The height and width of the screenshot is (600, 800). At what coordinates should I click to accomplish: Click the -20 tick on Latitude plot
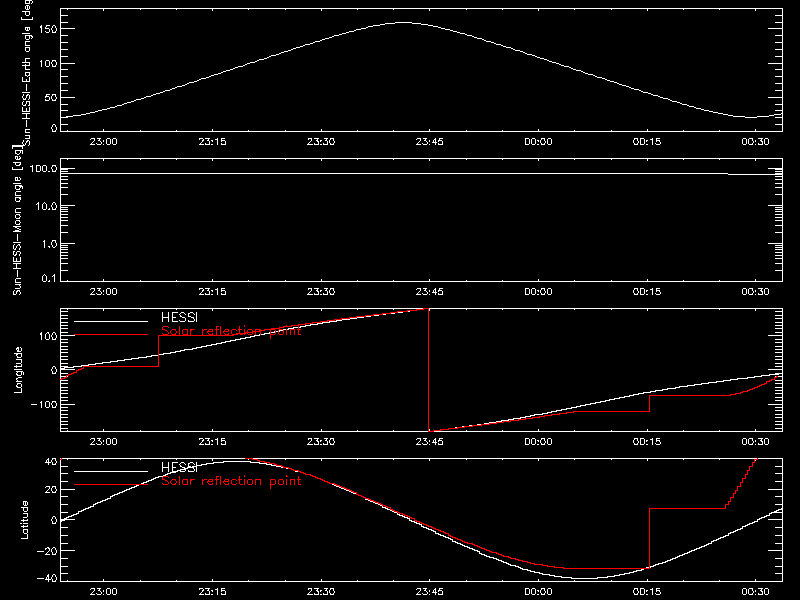tap(47, 551)
